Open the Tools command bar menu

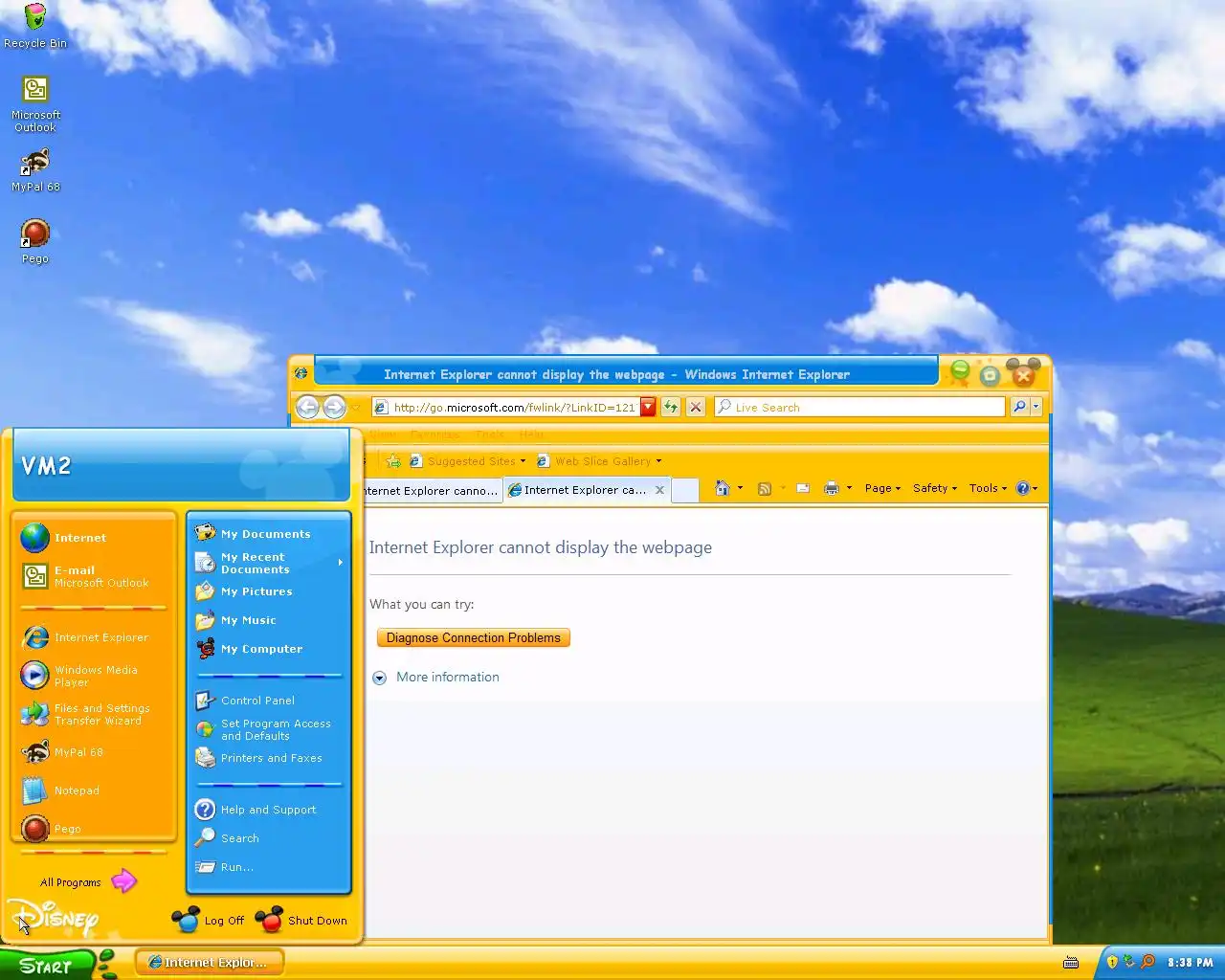tap(988, 488)
